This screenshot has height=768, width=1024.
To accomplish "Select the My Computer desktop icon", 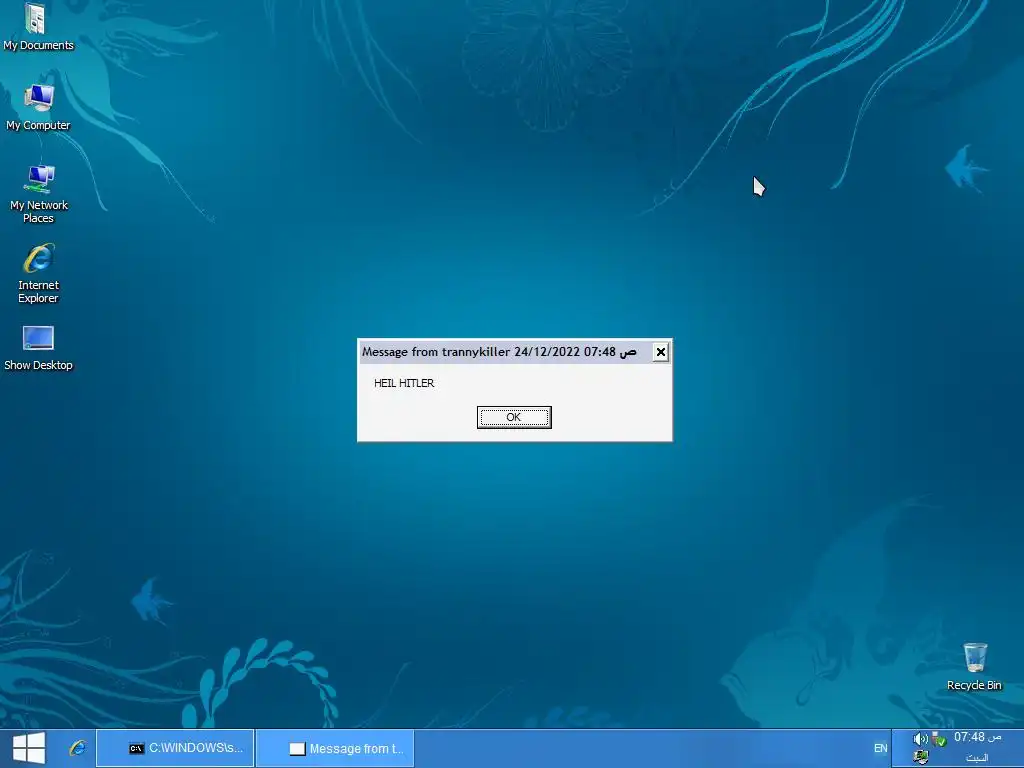I will [x=38, y=107].
